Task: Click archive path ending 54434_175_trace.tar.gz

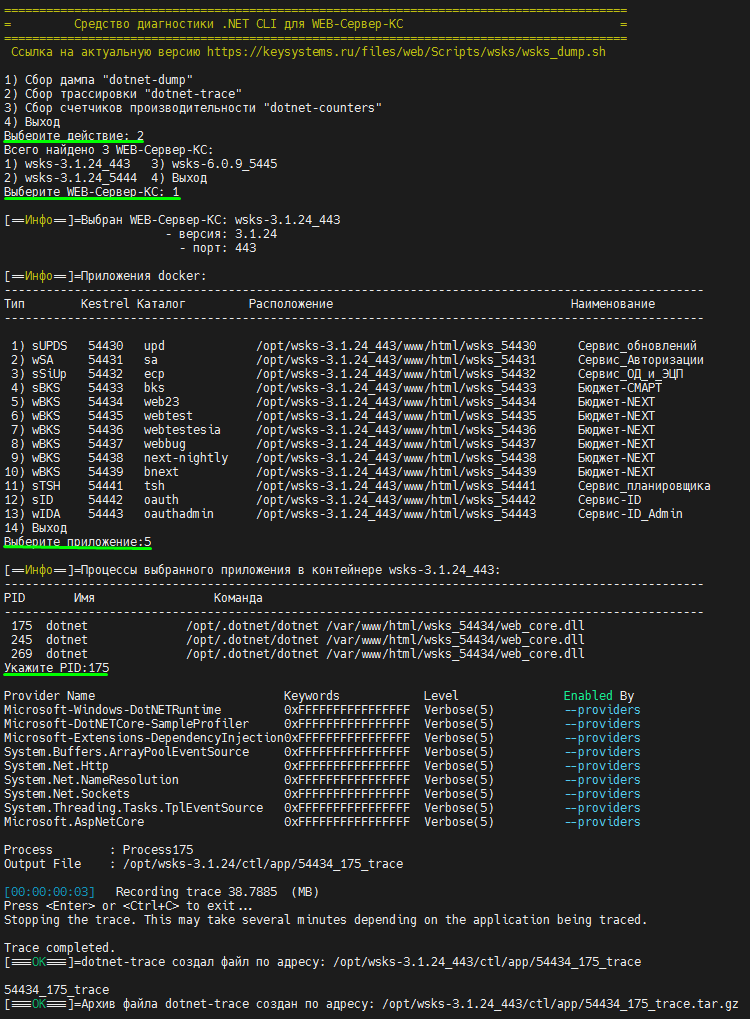Action: [560, 1004]
